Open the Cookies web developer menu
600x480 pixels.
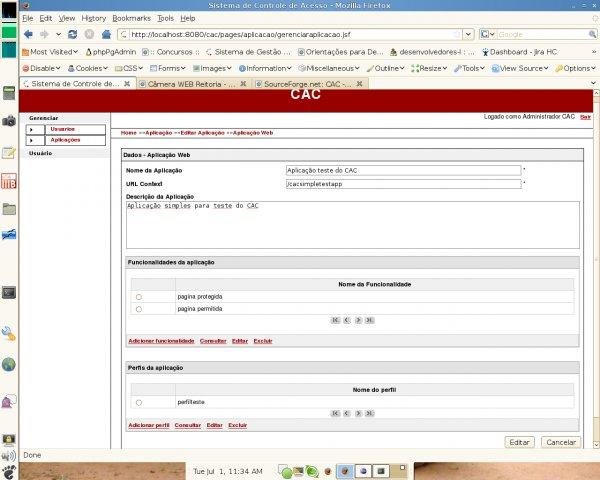(88, 68)
